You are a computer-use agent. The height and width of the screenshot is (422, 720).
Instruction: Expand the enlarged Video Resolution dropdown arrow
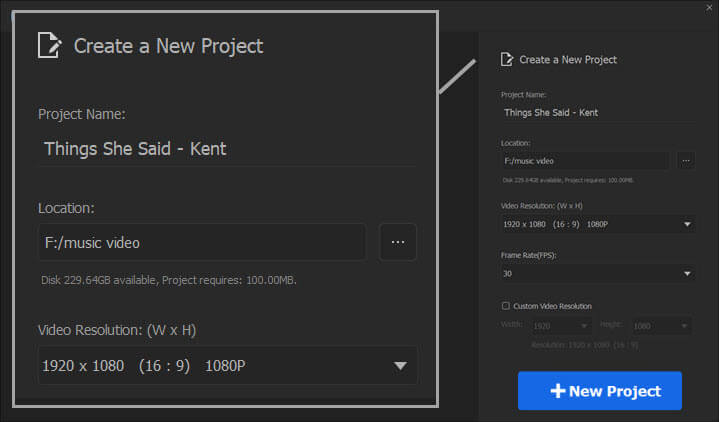pos(400,366)
